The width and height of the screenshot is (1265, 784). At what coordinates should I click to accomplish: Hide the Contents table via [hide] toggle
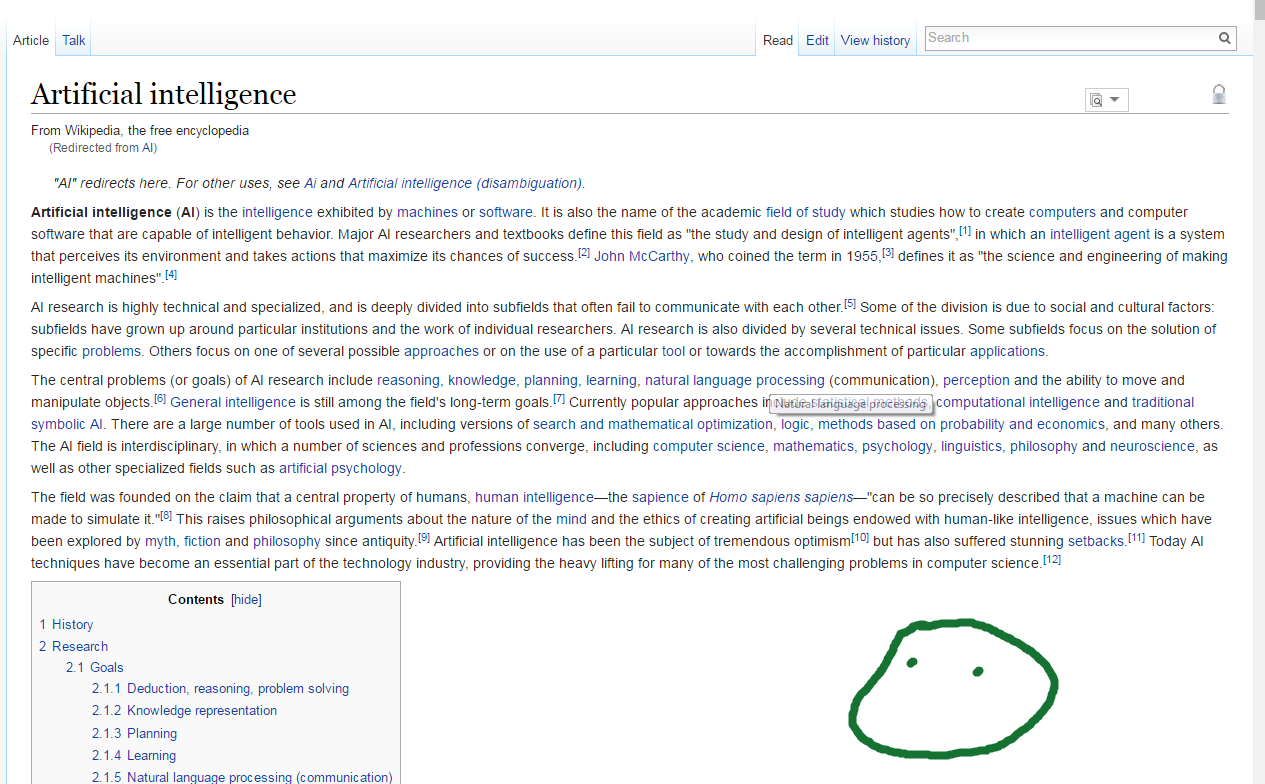(x=246, y=600)
